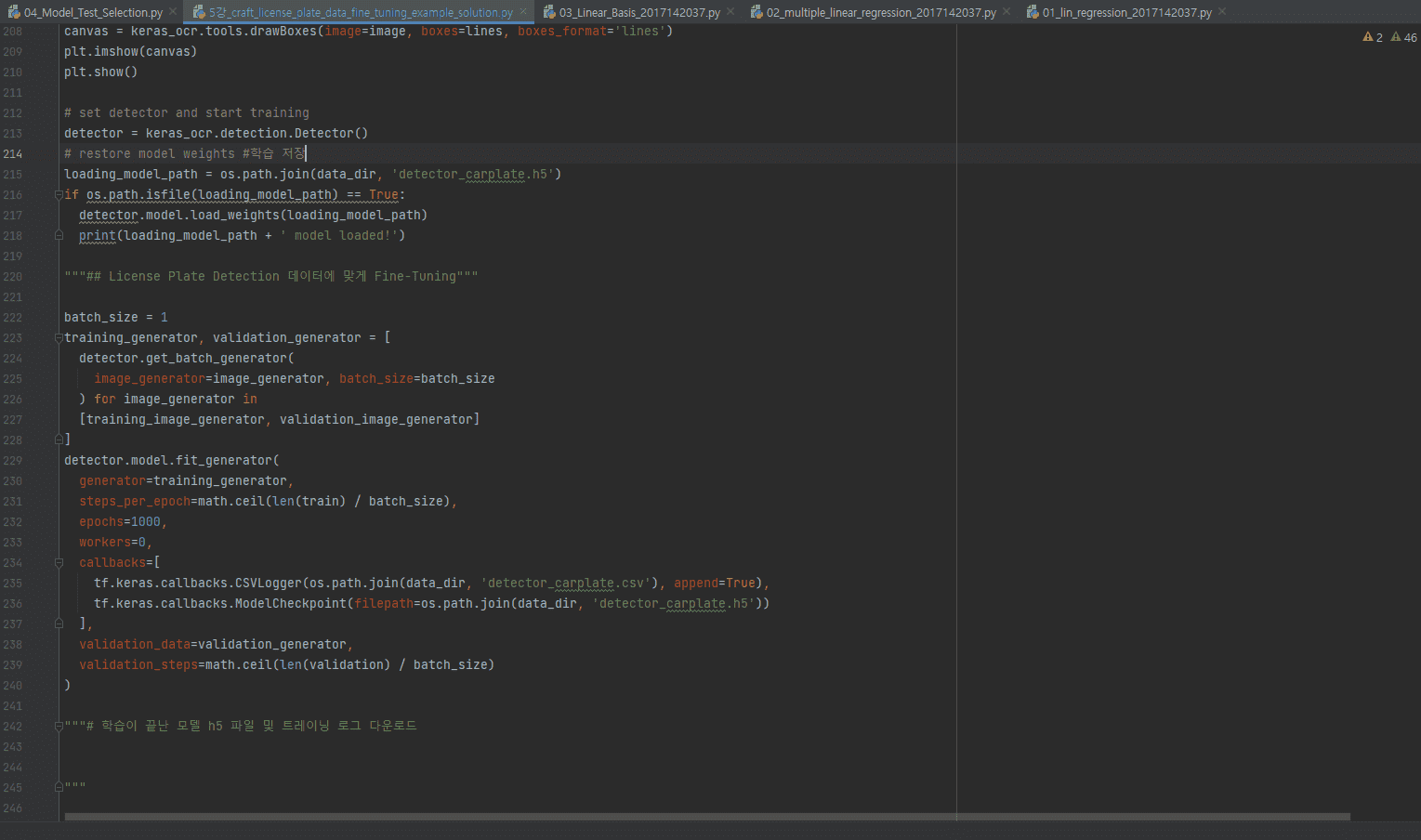Switch to 02_multiple_linear_regression_2017142037.py tab

pyautogui.click(x=880, y=13)
